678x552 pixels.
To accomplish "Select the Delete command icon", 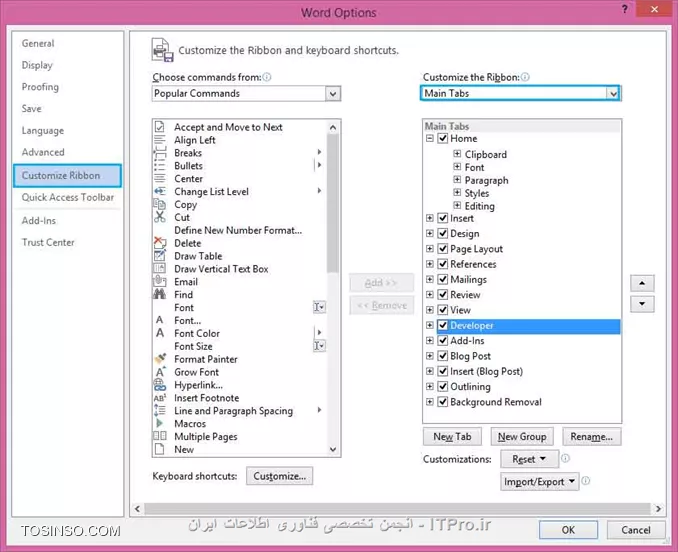I will tap(160, 242).
